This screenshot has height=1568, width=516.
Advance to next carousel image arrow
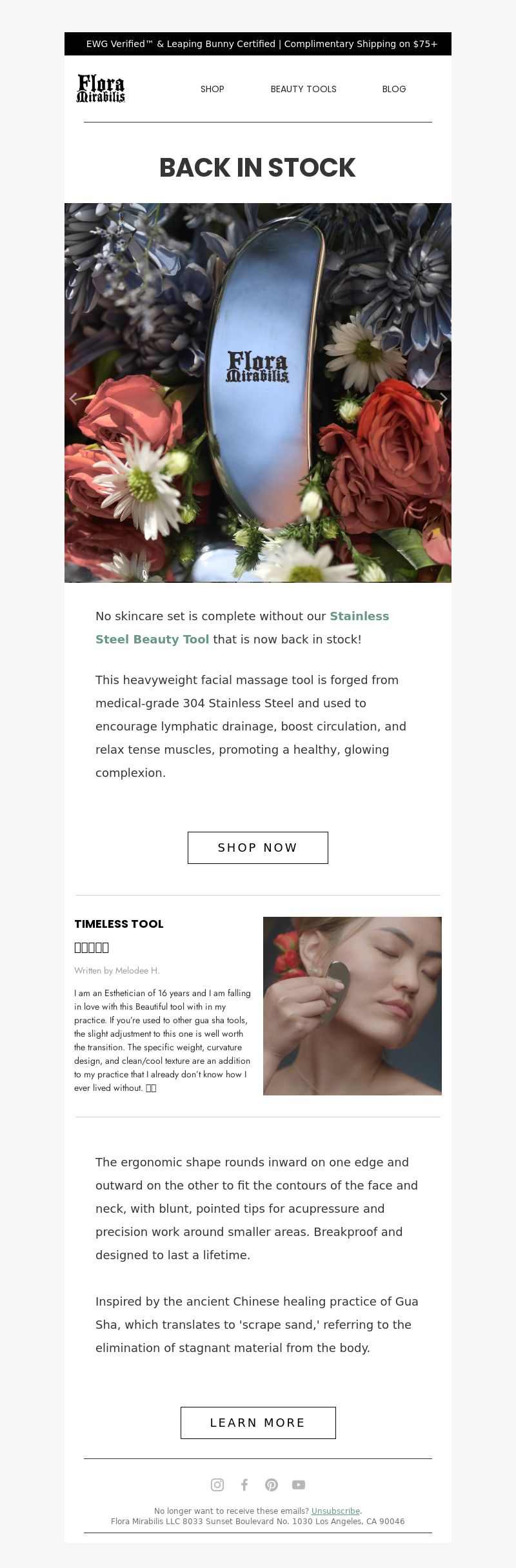click(x=443, y=398)
